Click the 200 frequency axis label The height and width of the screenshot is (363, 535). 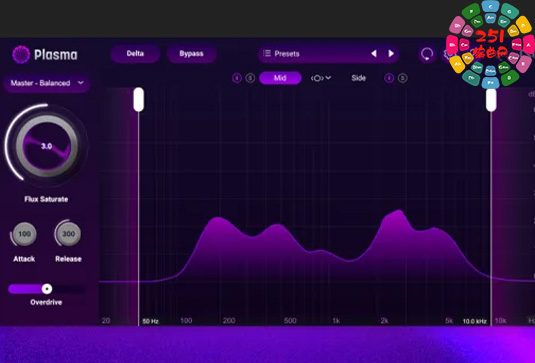coord(229,321)
